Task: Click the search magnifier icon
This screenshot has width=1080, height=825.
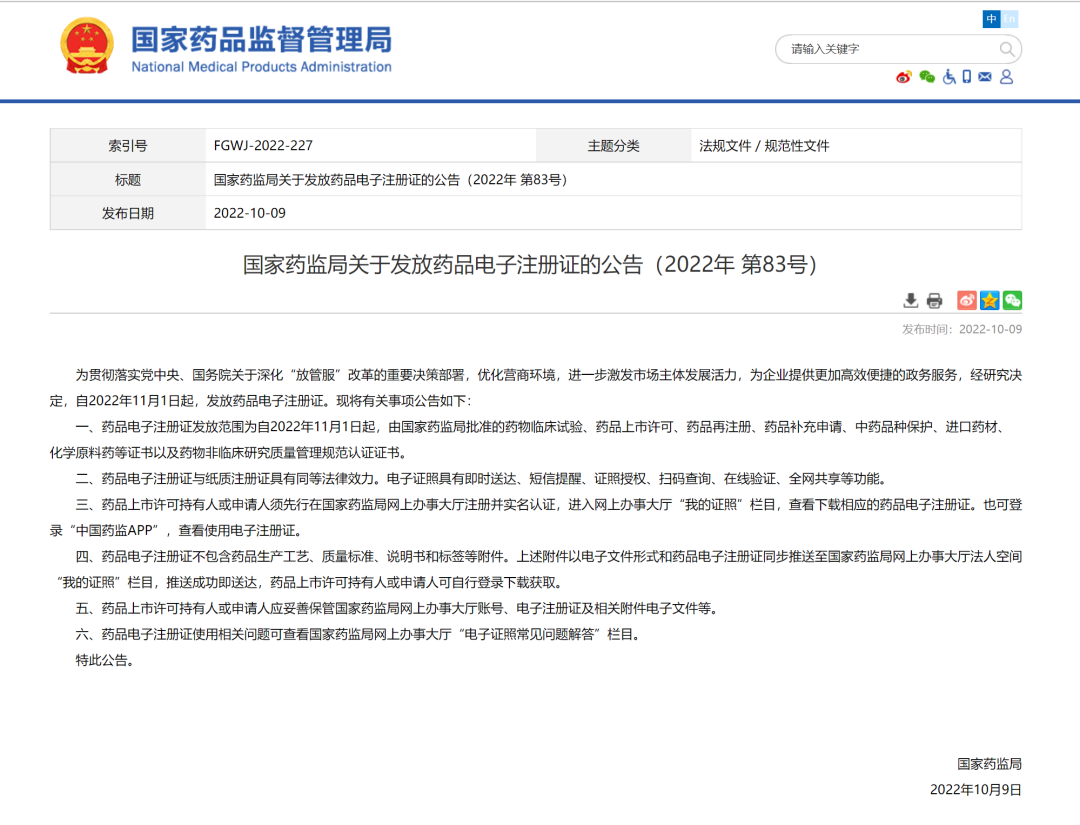Action: point(1008,49)
